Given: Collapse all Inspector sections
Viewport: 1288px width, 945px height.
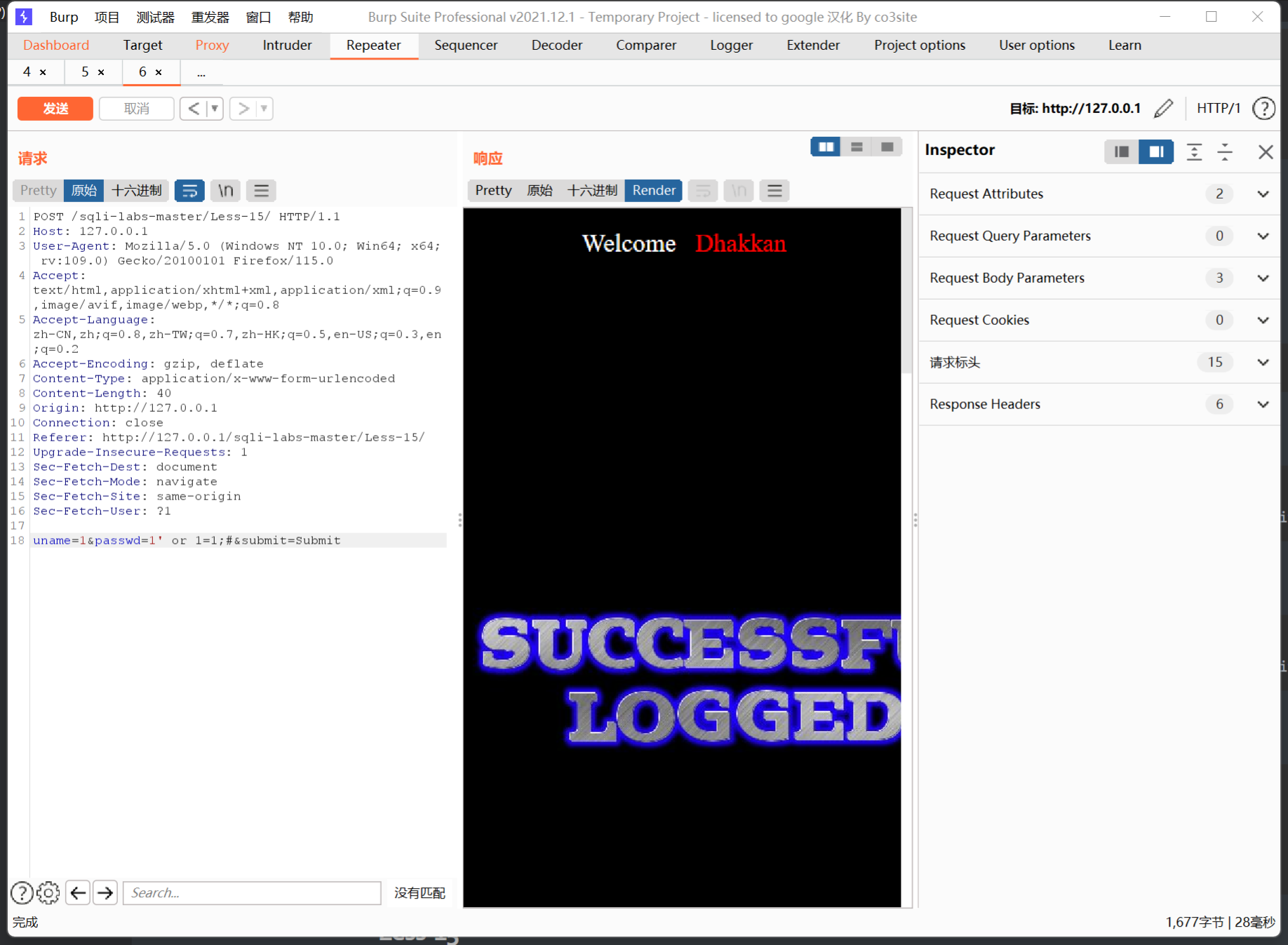Looking at the screenshot, I should (1225, 152).
